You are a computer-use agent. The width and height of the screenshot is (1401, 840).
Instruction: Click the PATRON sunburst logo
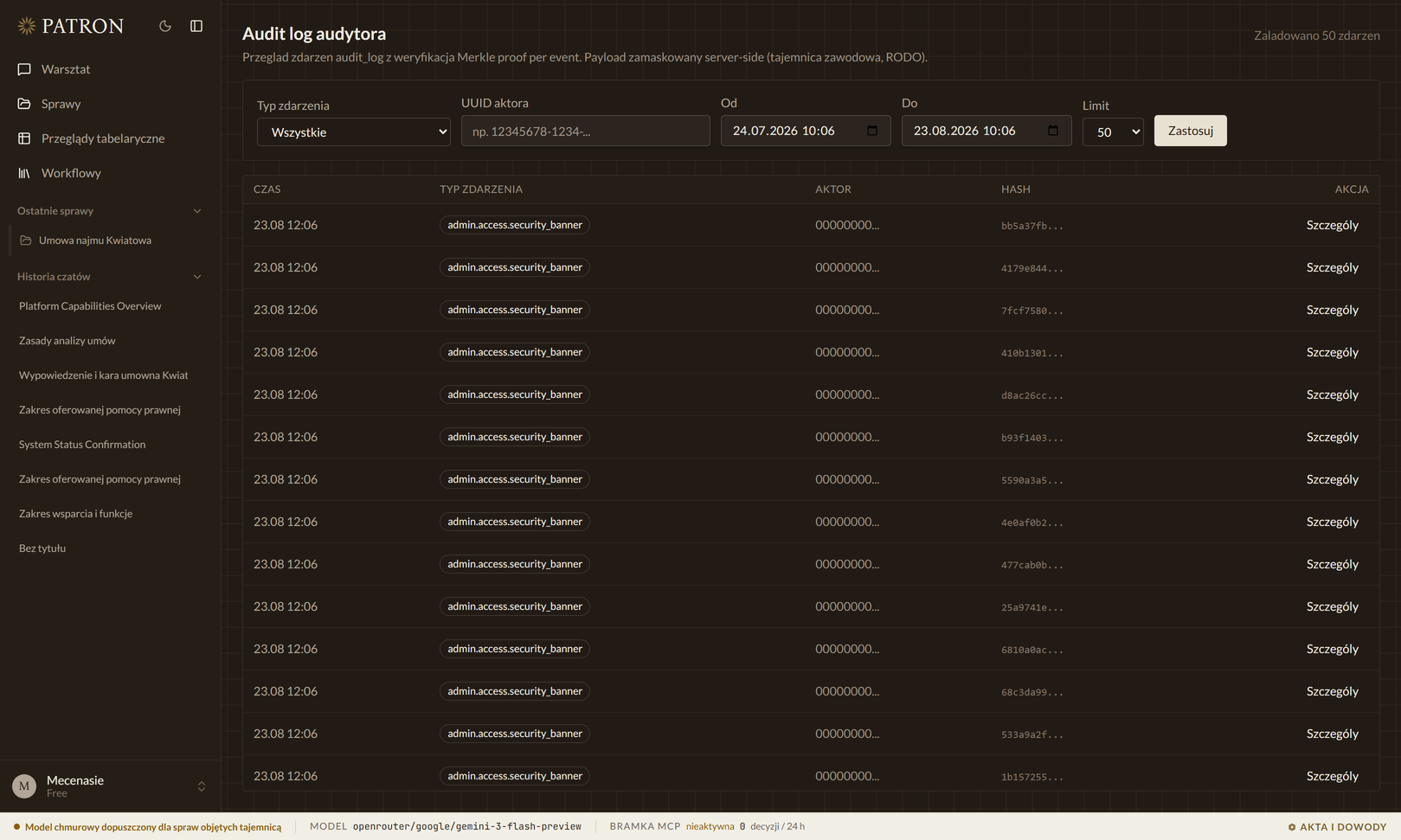[x=27, y=26]
